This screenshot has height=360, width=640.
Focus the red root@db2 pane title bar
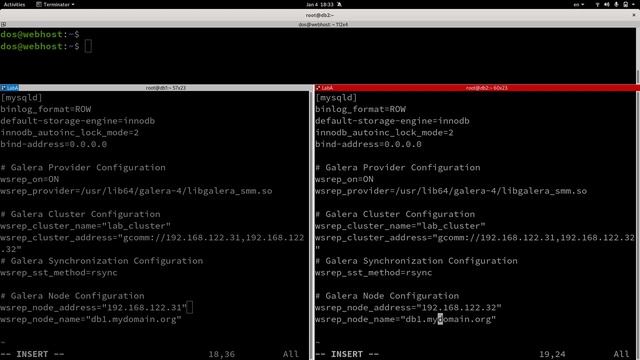(486, 88)
